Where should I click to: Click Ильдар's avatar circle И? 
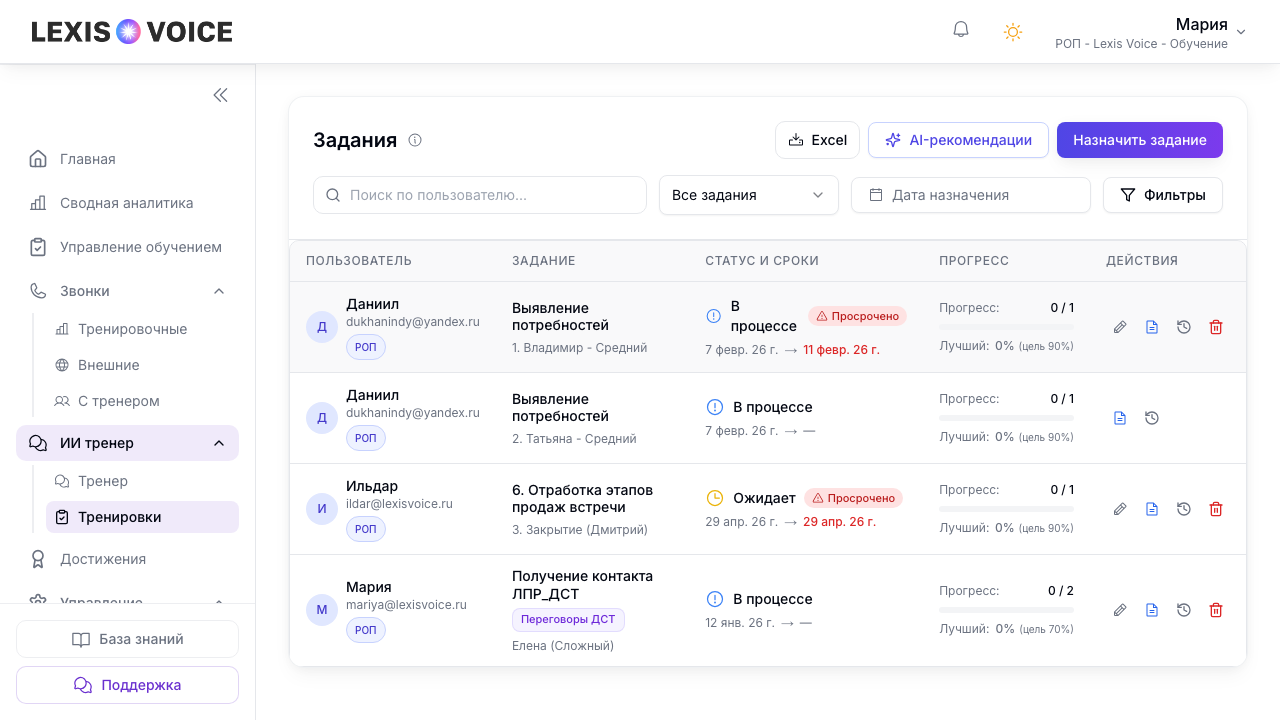[322, 509]
